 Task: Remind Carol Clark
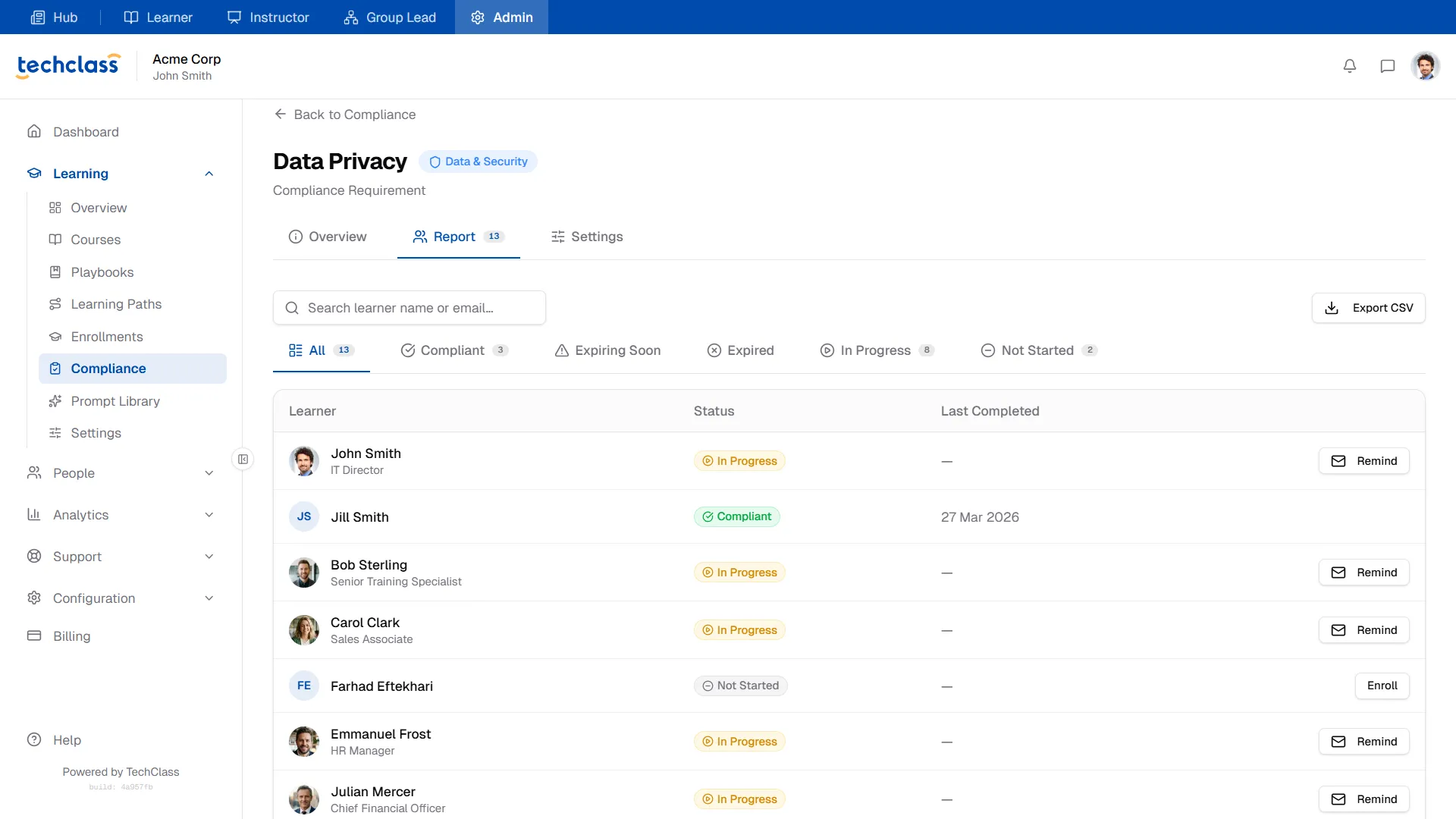pyautogui.click(x=1364, y=630)
